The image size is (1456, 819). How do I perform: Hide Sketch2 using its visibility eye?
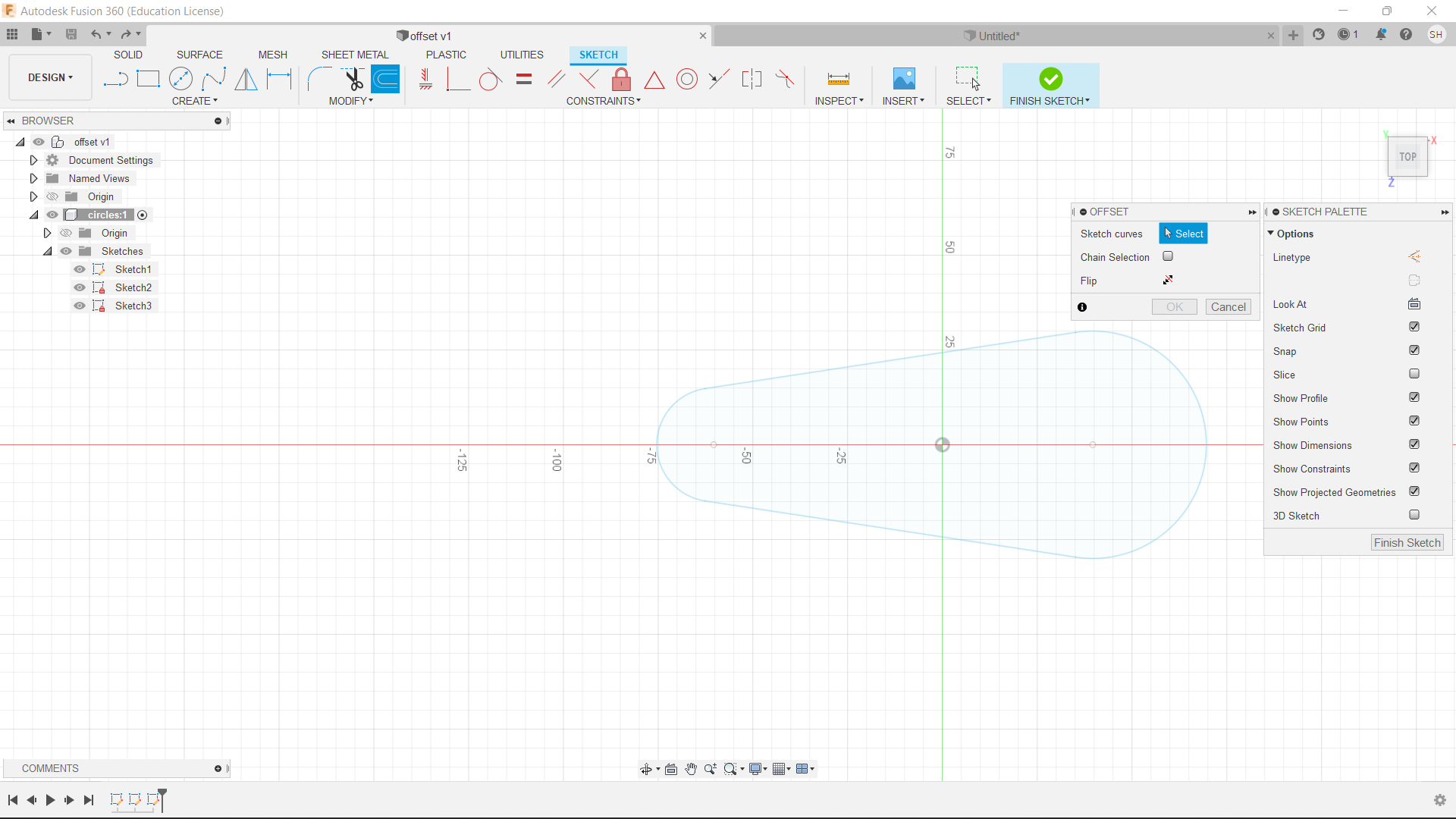coord(80,287)
